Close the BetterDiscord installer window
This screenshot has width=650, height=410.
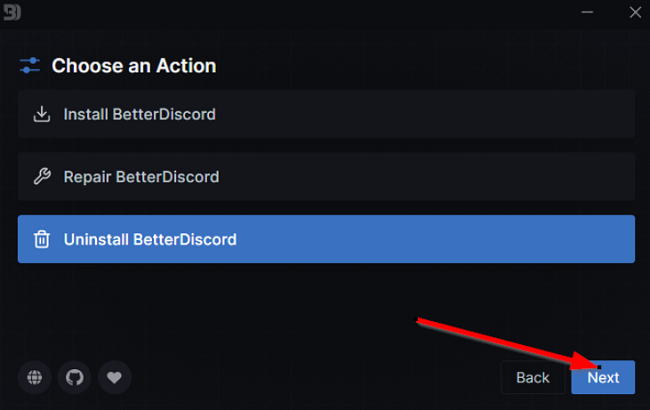(x=635, y=12)
